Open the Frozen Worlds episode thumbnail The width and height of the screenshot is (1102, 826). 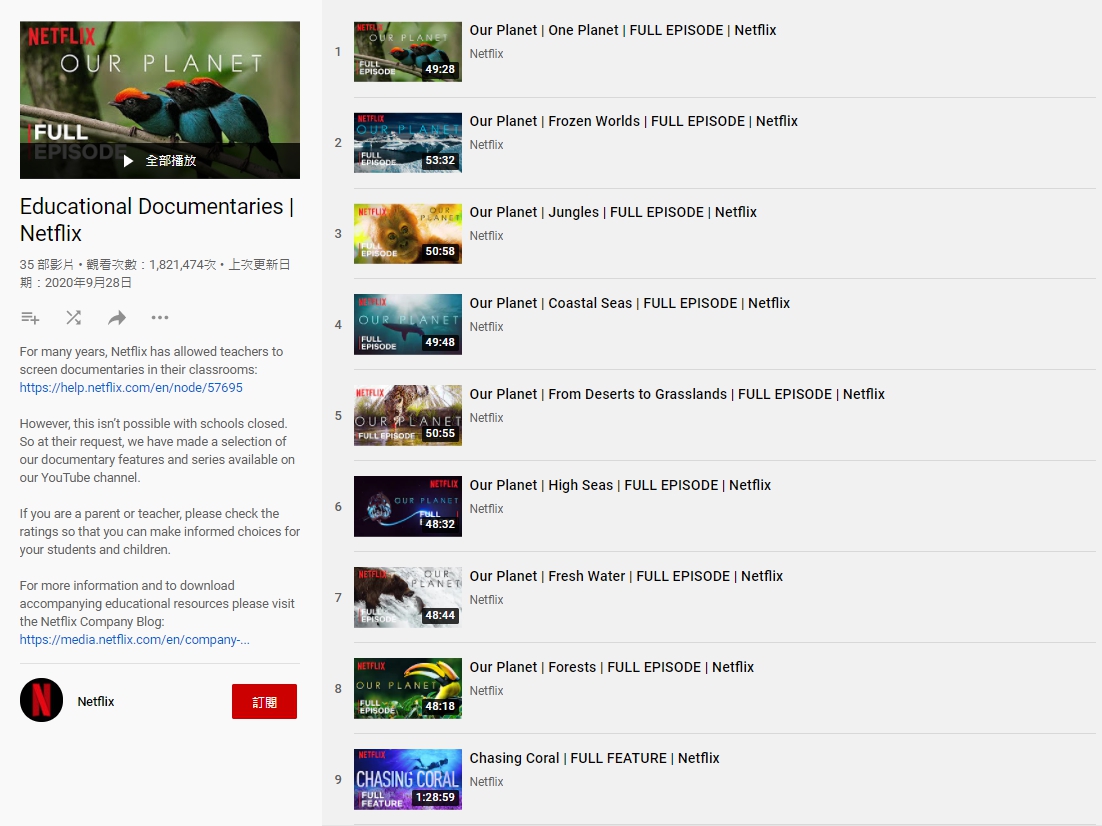tap(408, 143)
